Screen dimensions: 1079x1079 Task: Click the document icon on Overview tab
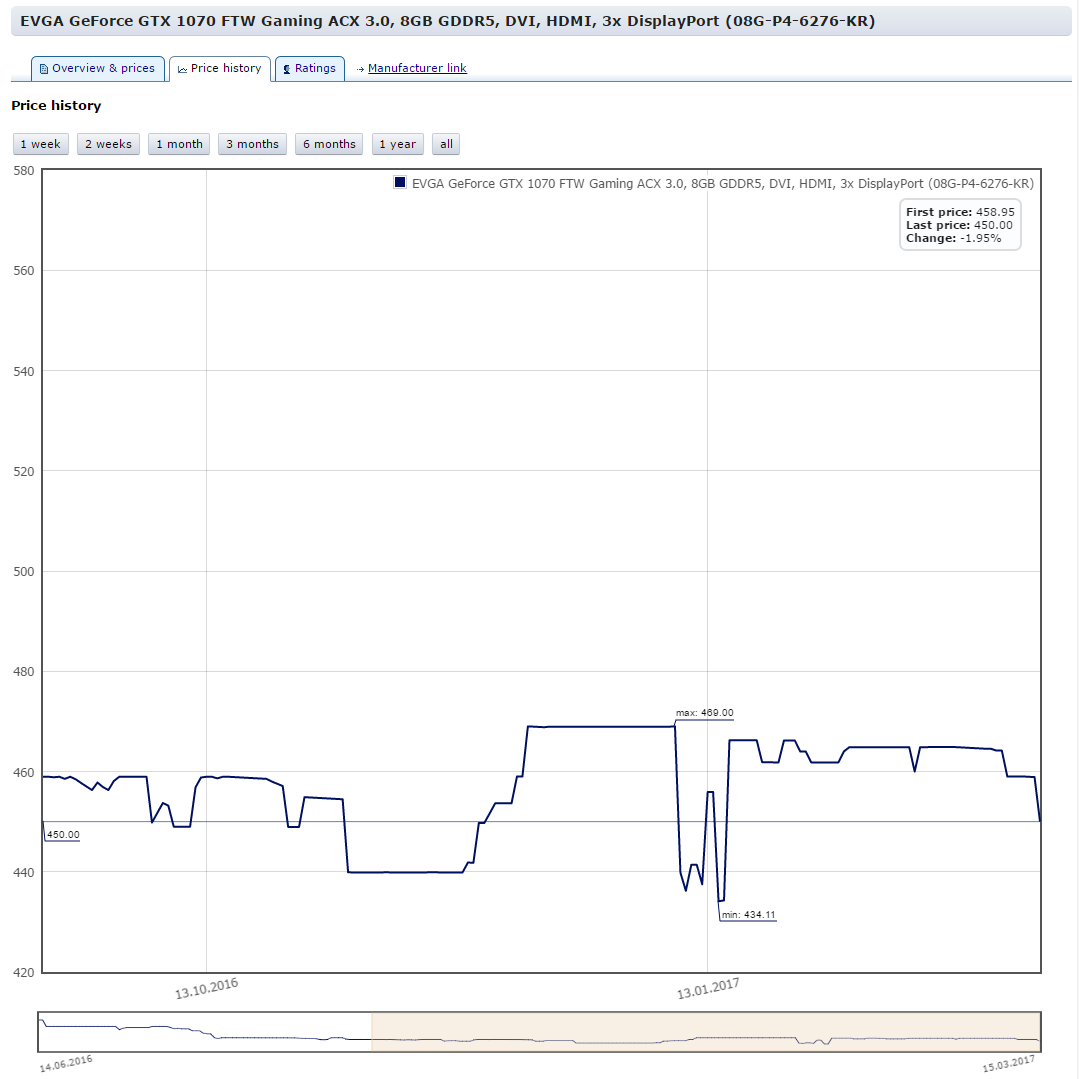coord(44,69)
